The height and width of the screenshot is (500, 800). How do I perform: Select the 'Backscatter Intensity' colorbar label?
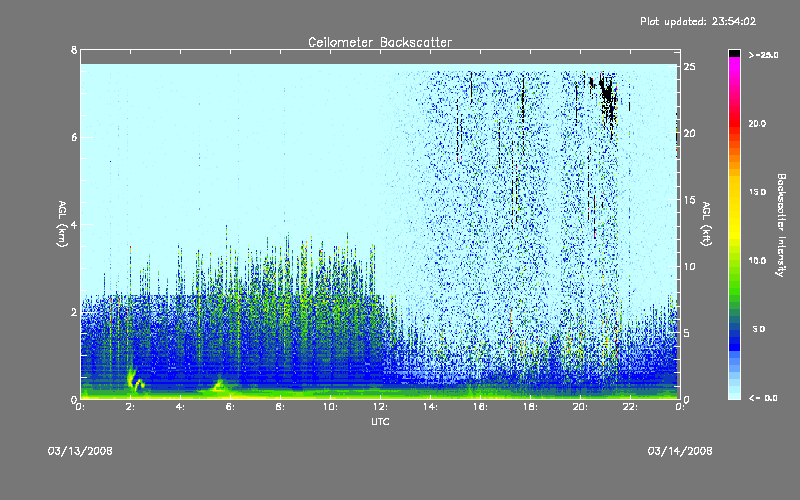point(781,225)
